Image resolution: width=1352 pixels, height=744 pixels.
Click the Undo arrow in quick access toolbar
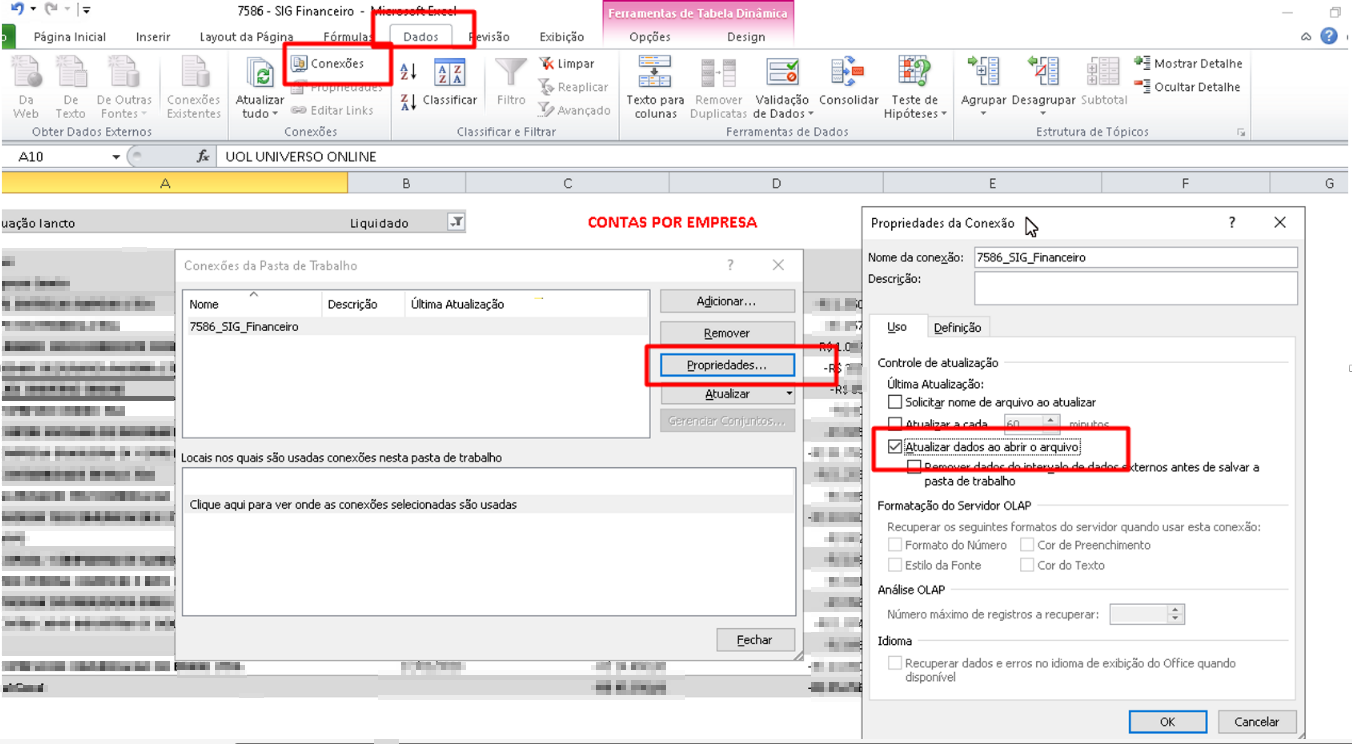tap(17, 9)
